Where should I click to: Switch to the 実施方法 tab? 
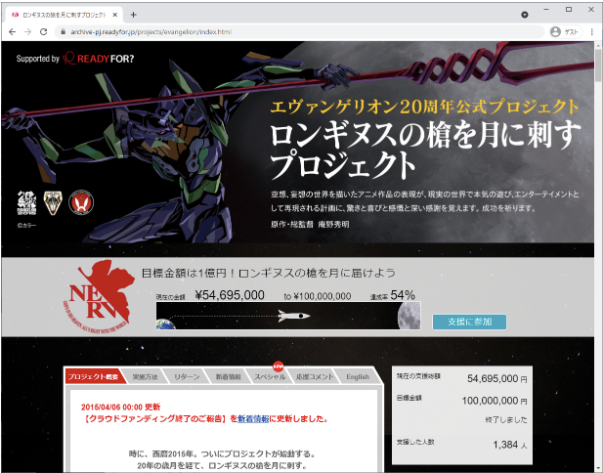145,377
